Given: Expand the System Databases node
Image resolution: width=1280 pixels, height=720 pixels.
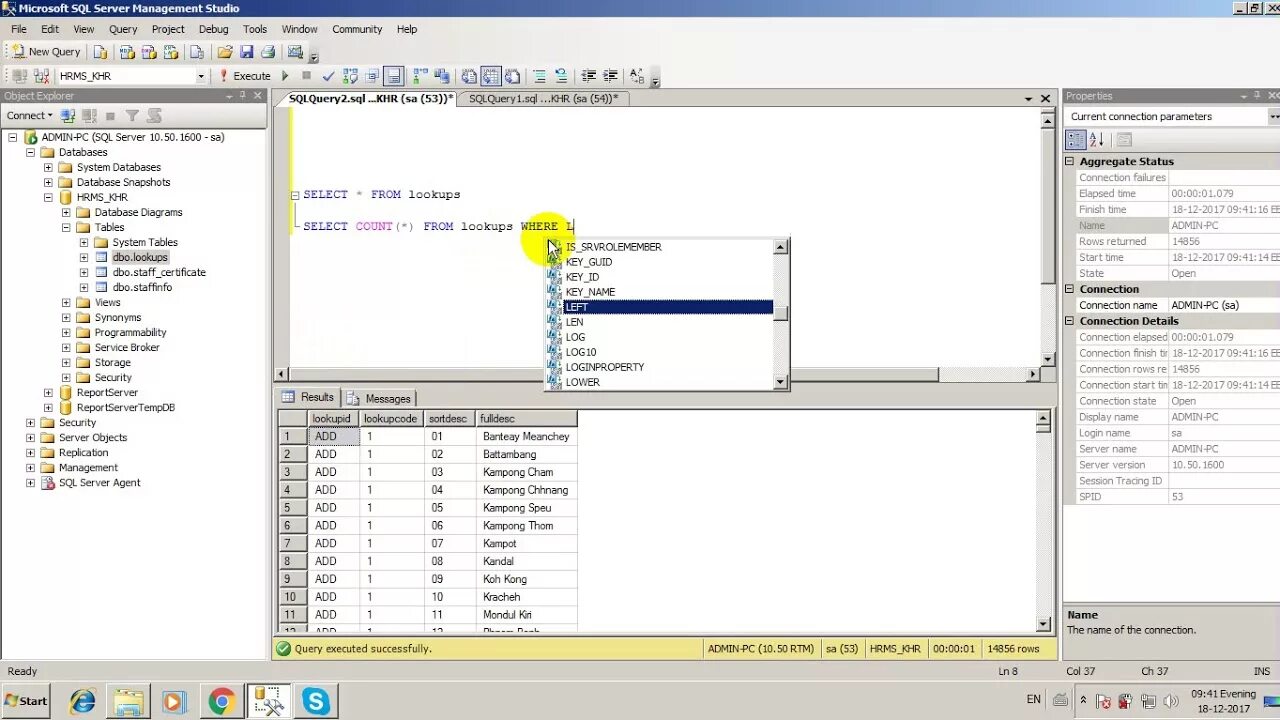Looking at the screenshot, I should (x=48, y=167).
